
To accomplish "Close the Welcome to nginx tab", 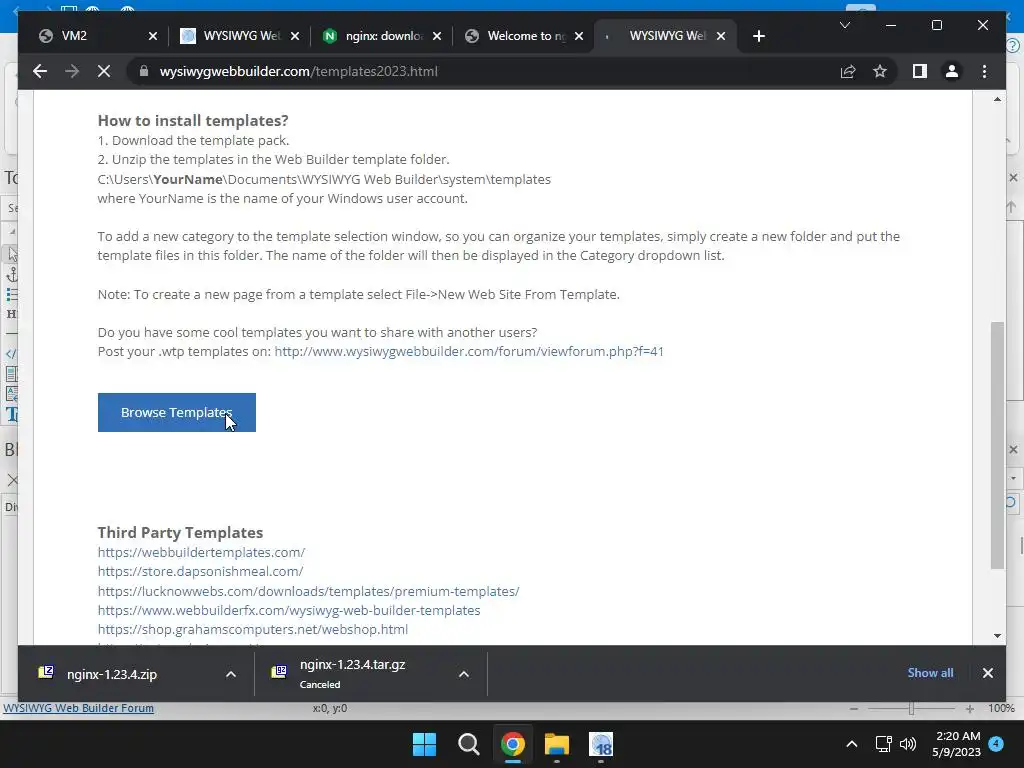I will pos(579,36).
